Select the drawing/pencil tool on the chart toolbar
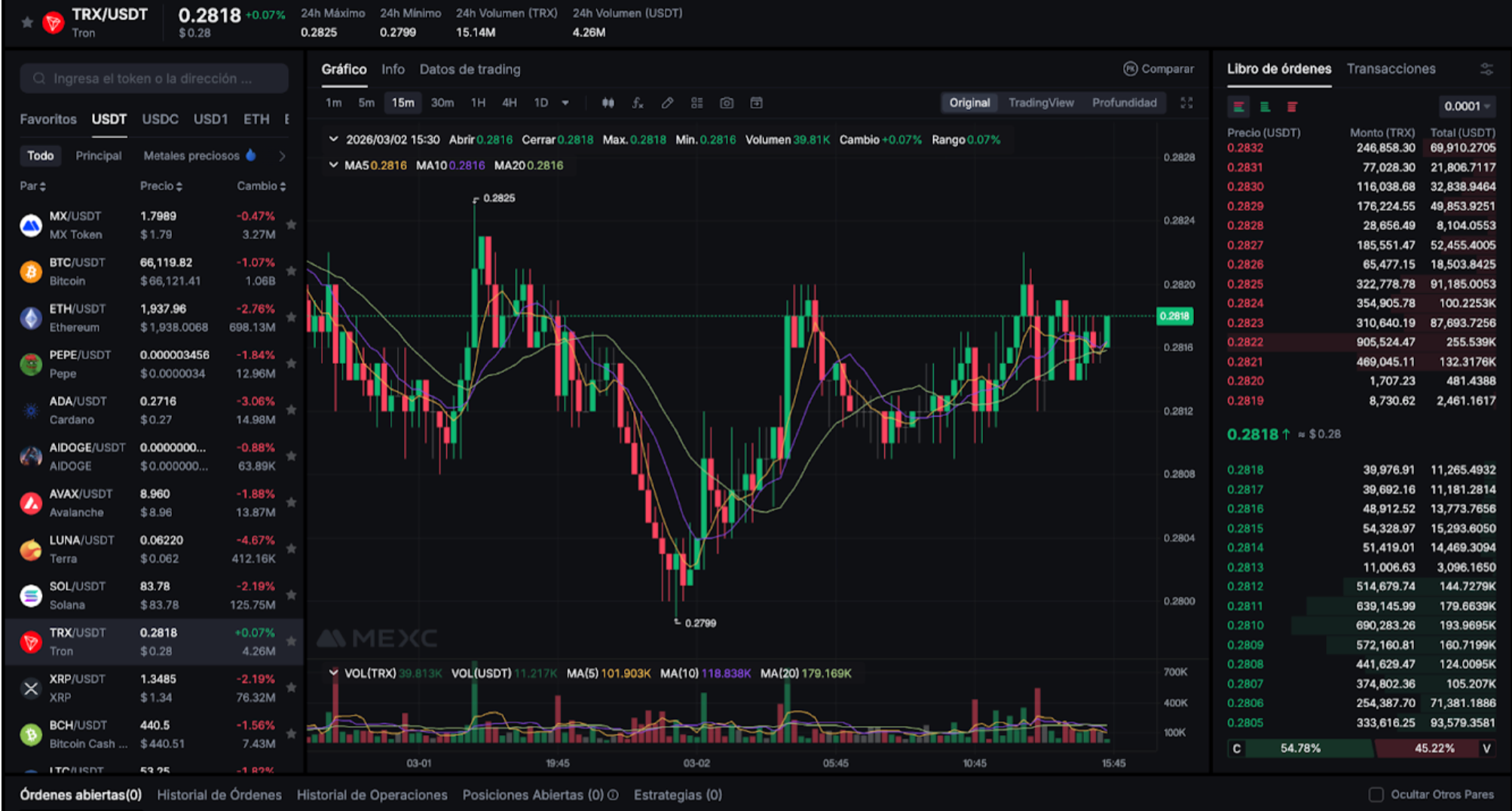 click(x=668, y=103)
